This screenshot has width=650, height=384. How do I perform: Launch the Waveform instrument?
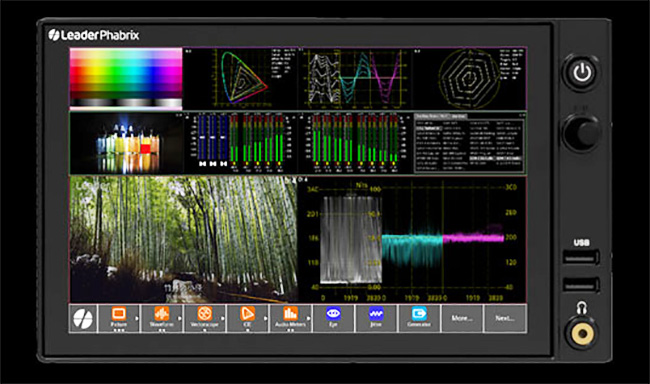click(x=162, y=318)
